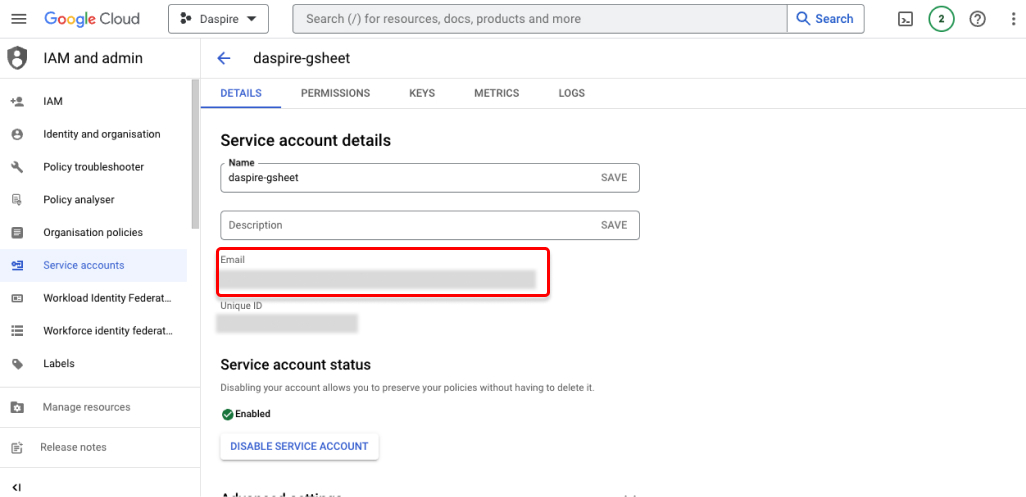Open the three-dot settings menu
Viewport: 1026px width, 497px height.
tap(1014, 19)
